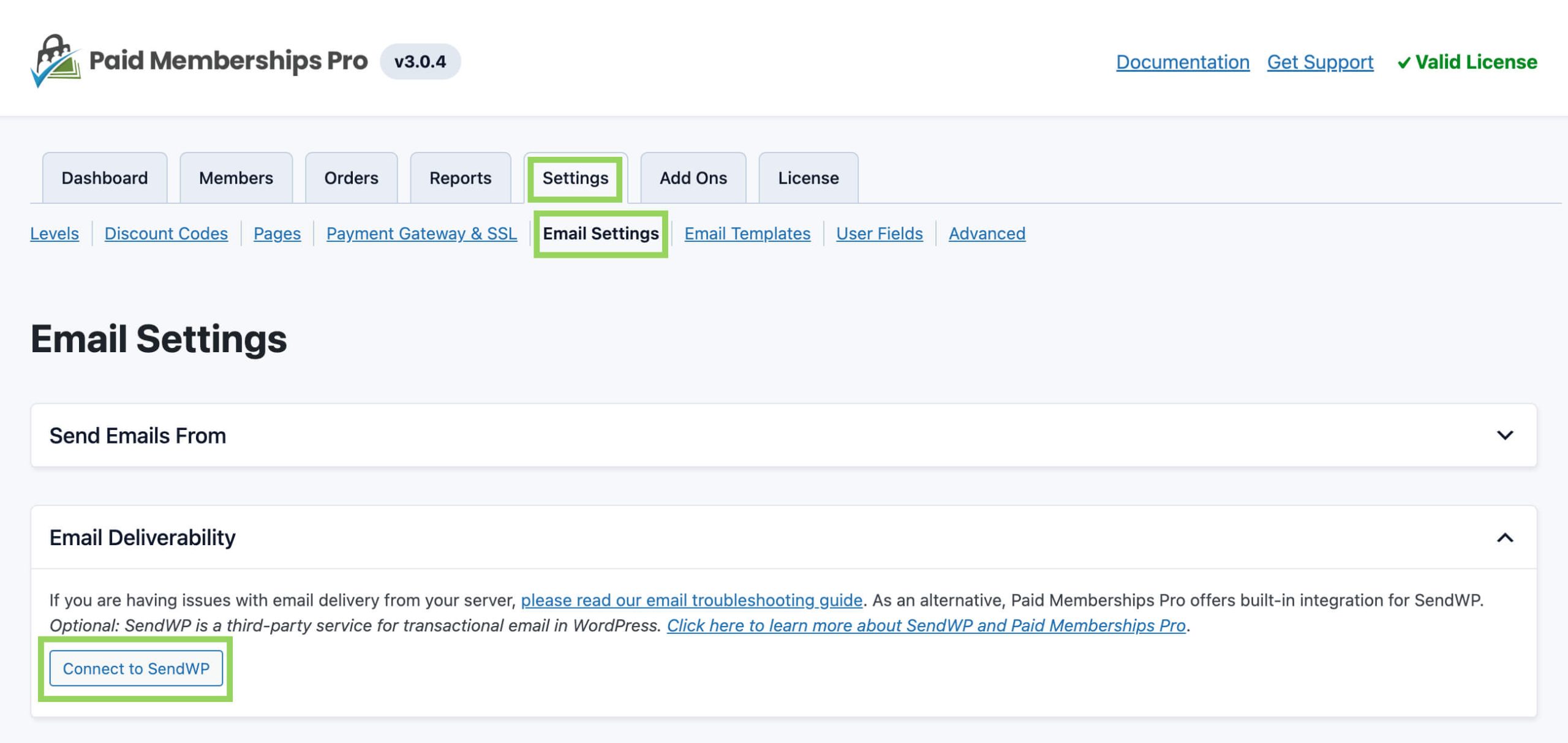1568x743 pixels.
Task: Click the Send Emails From heading
Action: tap(138, 436)
